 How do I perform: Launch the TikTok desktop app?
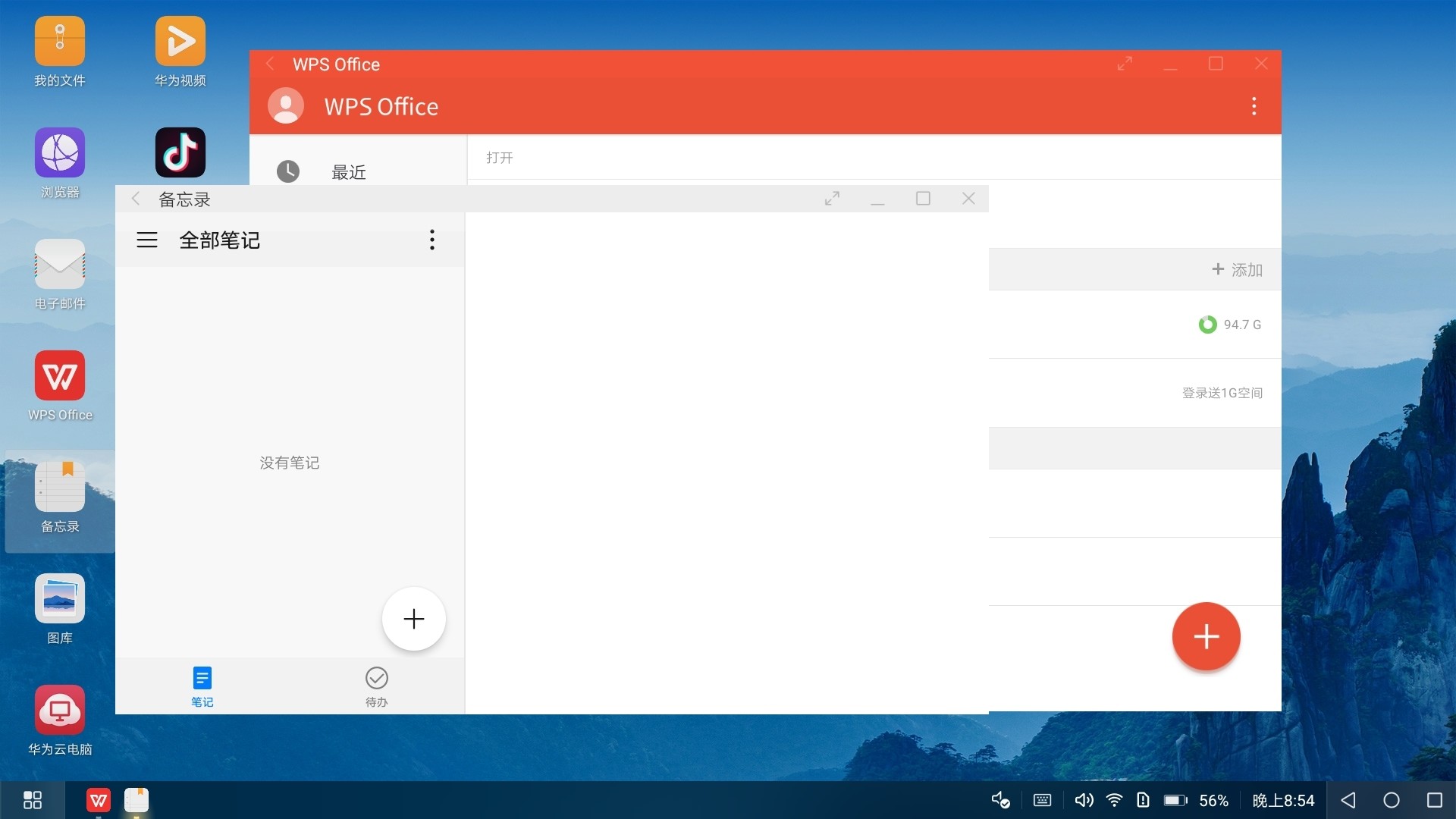point(180,152)
